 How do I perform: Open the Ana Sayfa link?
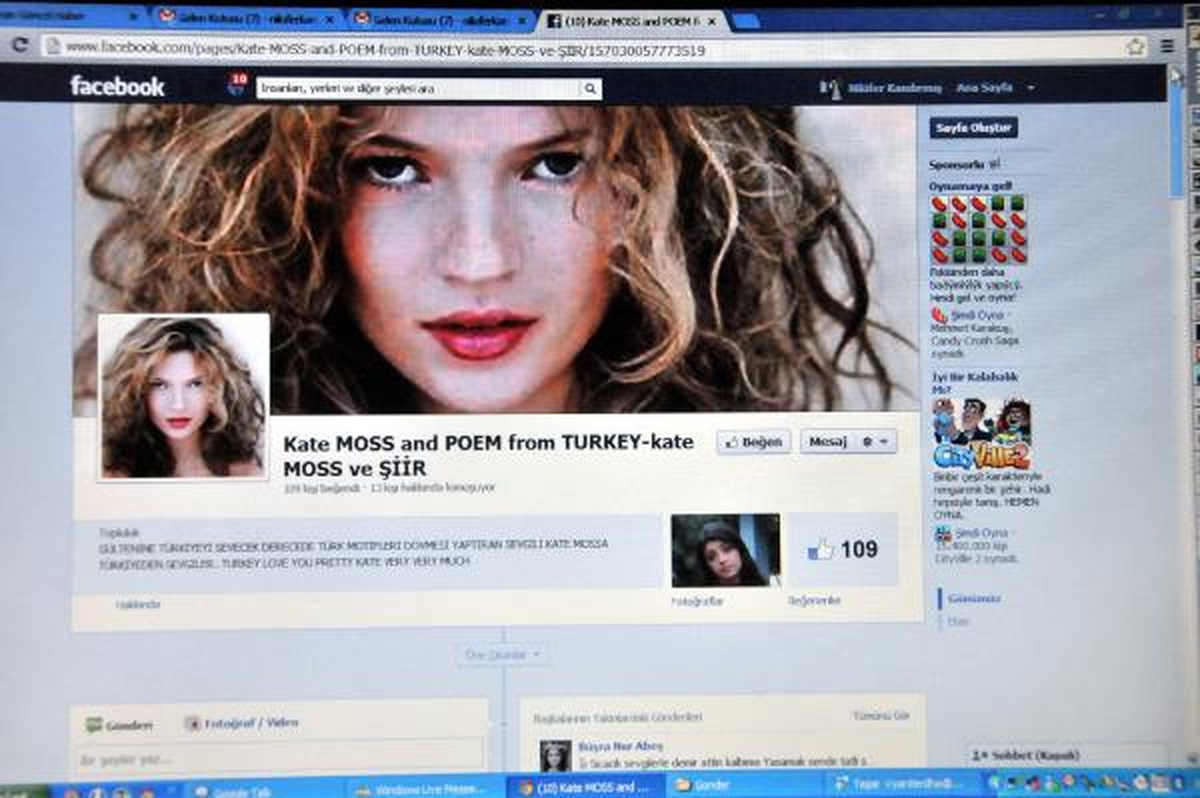coord(984,88)
